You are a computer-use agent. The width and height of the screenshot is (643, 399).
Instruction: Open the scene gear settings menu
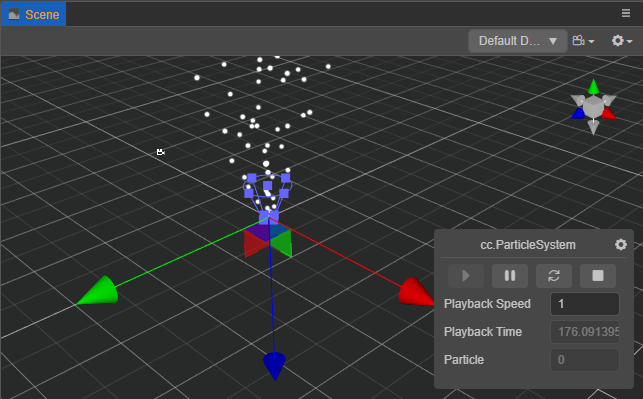coord(622,41)
